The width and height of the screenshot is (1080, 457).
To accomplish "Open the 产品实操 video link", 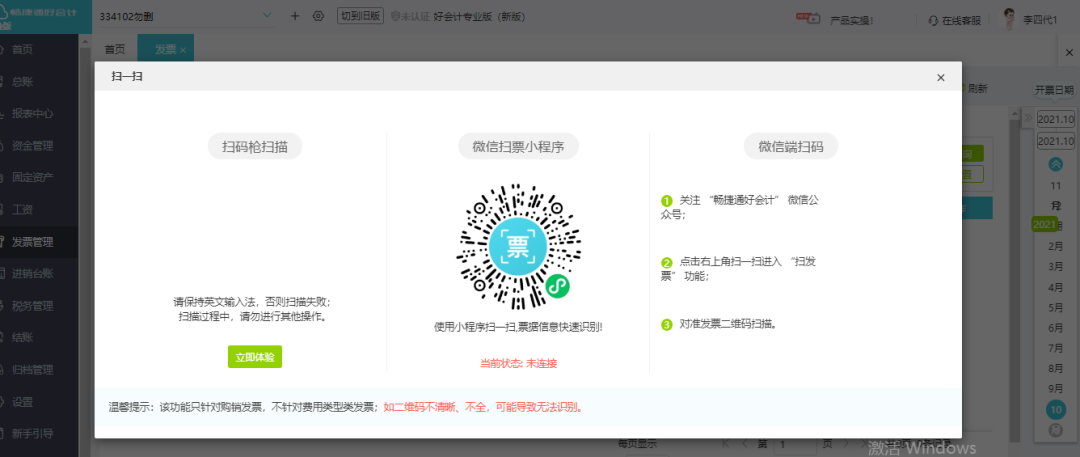I will [851, 20].
